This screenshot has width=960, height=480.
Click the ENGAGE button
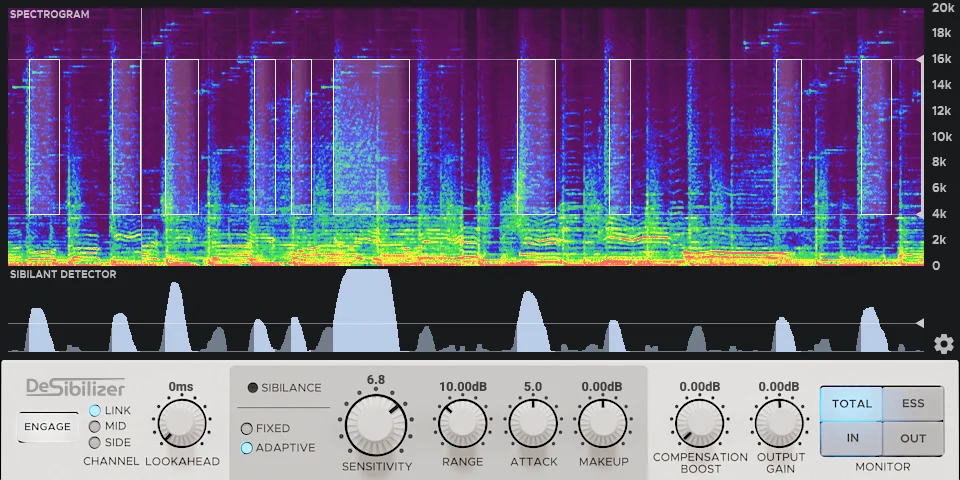point(48,427)
